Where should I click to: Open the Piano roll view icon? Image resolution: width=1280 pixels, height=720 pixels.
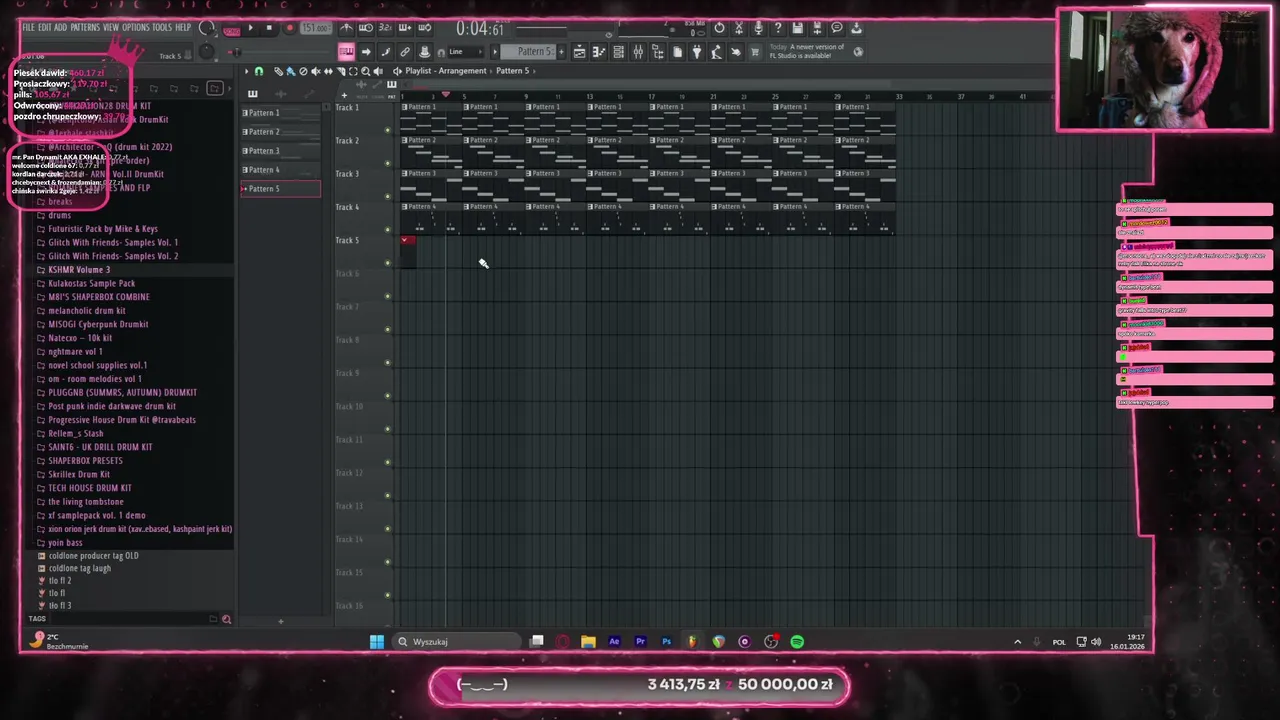point(598,52)
